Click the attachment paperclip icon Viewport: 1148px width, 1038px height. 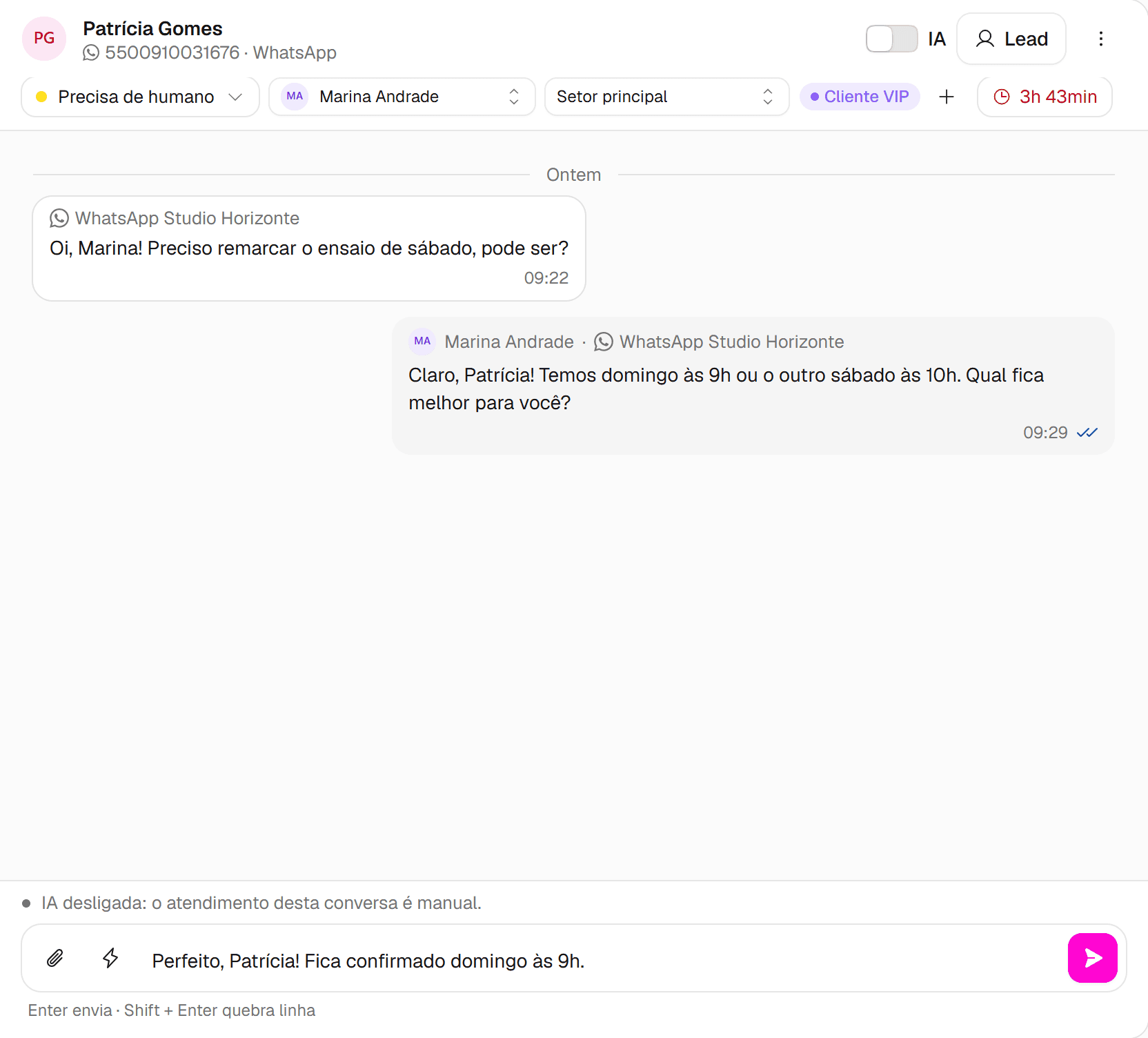click(55, 958)
